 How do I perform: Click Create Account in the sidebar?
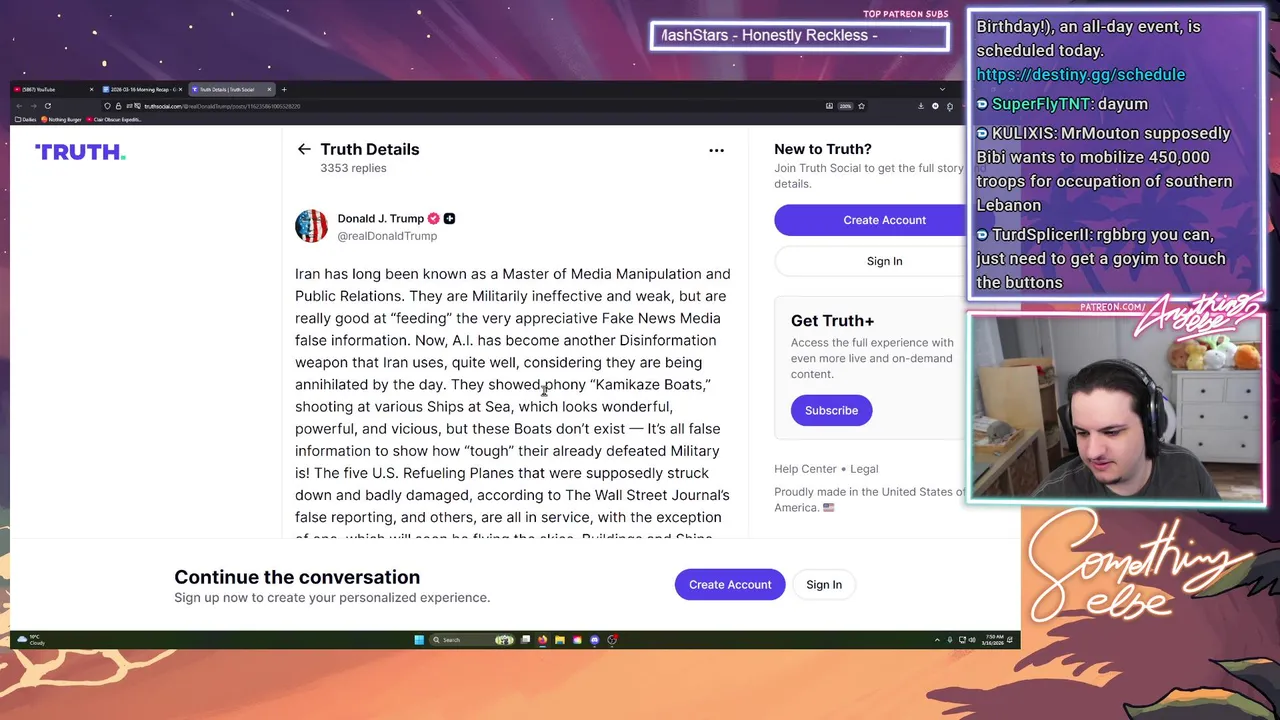(870, 220)
